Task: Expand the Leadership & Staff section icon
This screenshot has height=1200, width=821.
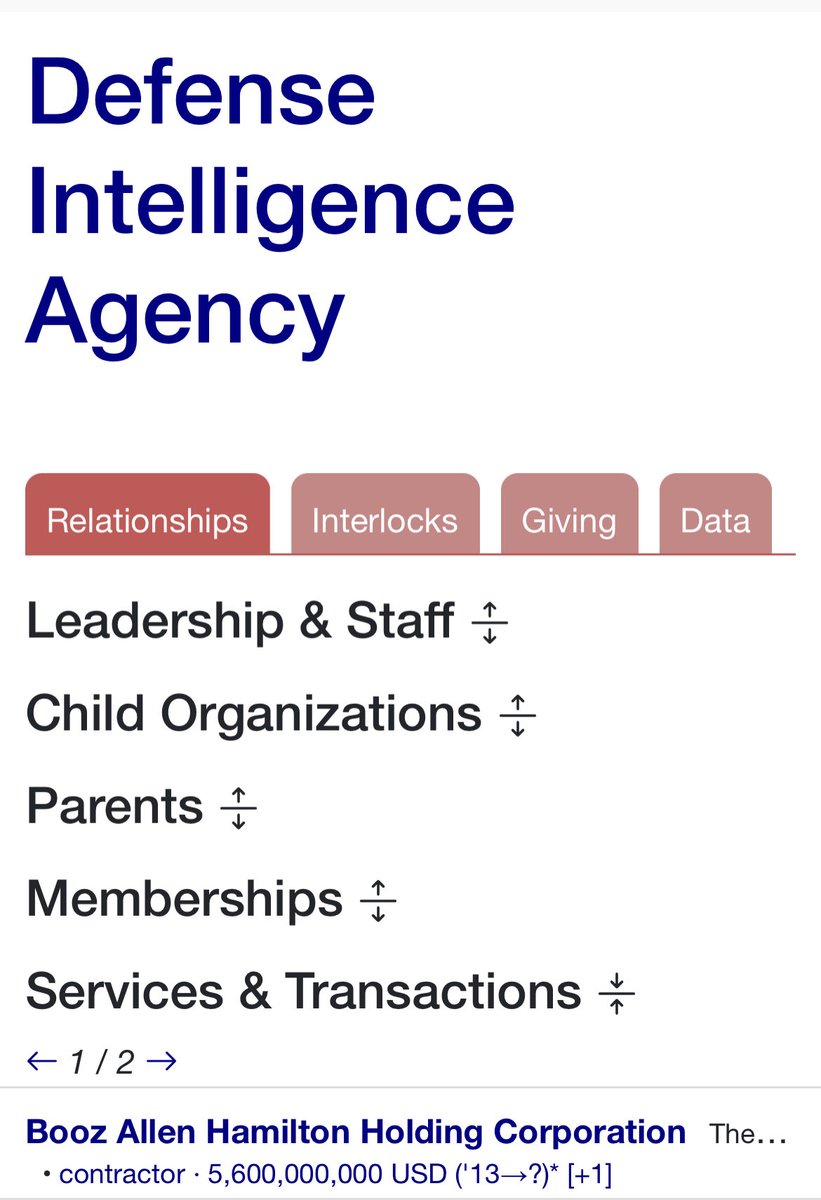Action: point(489,623)
